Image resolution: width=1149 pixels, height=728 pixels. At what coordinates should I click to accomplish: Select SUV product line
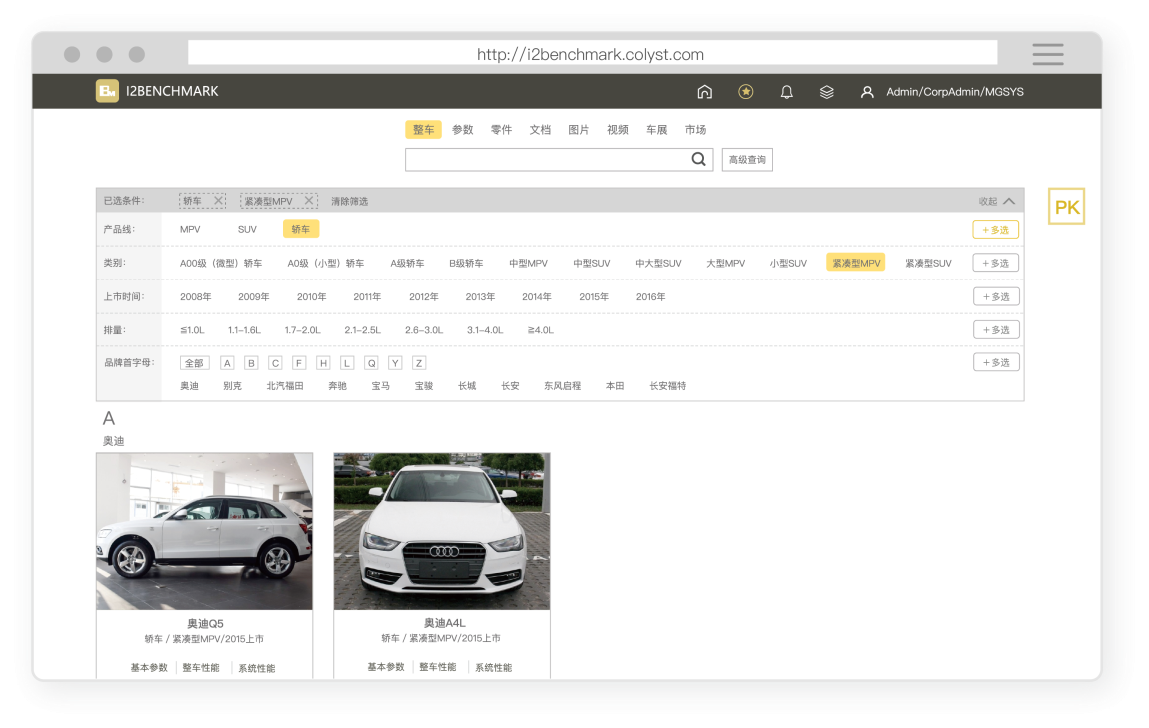coord(247,229)
